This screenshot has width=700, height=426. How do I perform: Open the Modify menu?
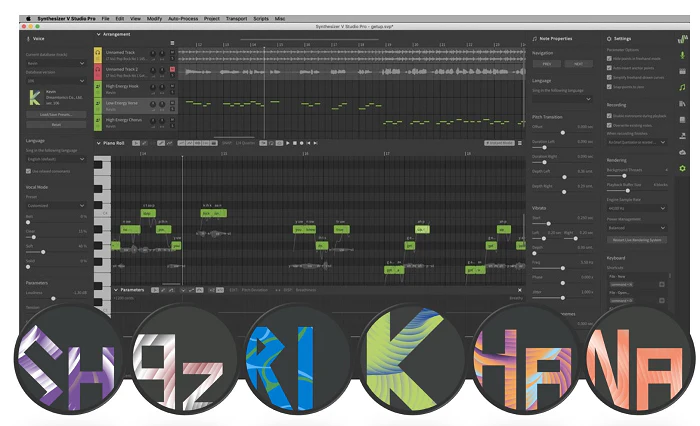coord(154,19)
